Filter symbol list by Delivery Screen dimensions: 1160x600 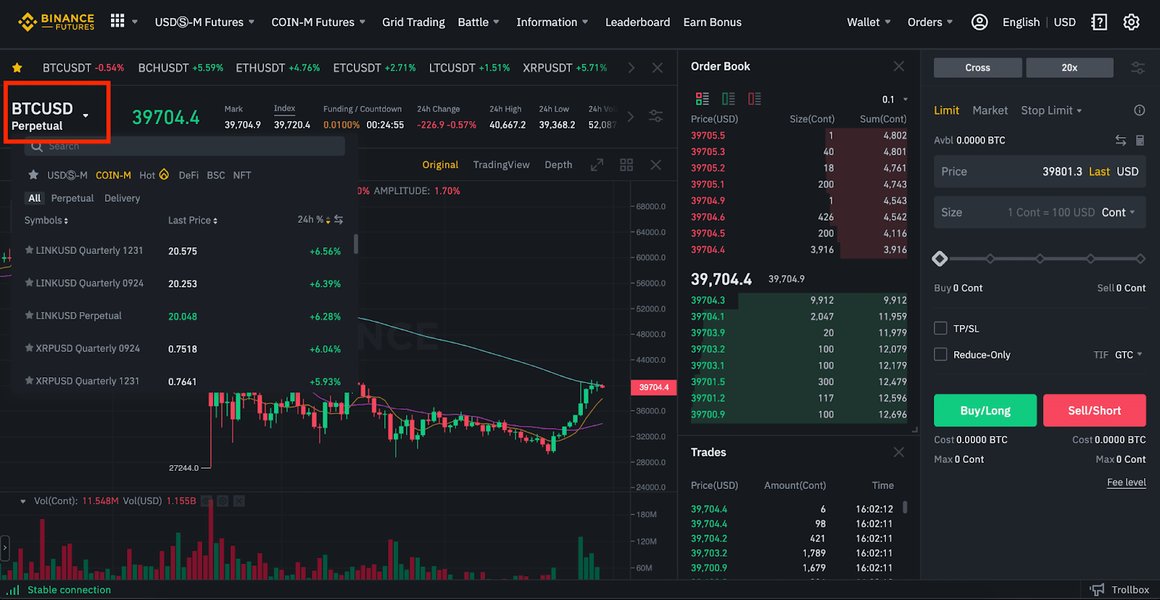coord(122,198)
